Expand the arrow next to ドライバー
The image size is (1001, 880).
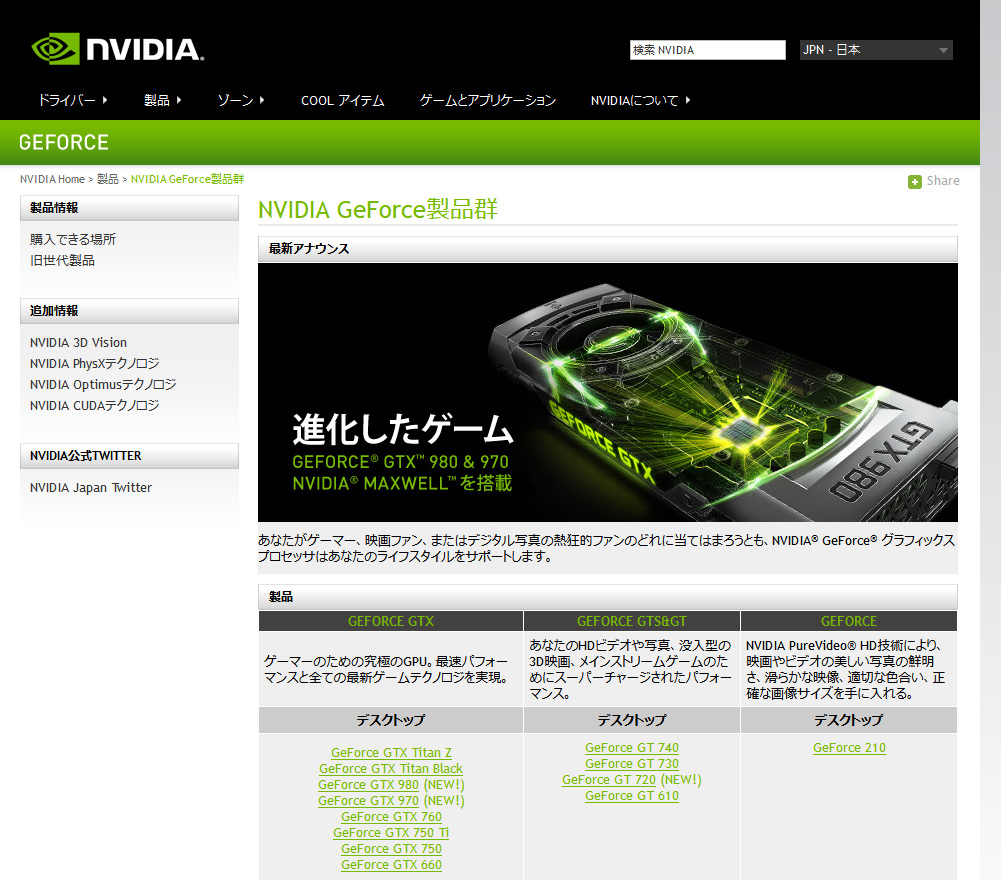[105, 100]
